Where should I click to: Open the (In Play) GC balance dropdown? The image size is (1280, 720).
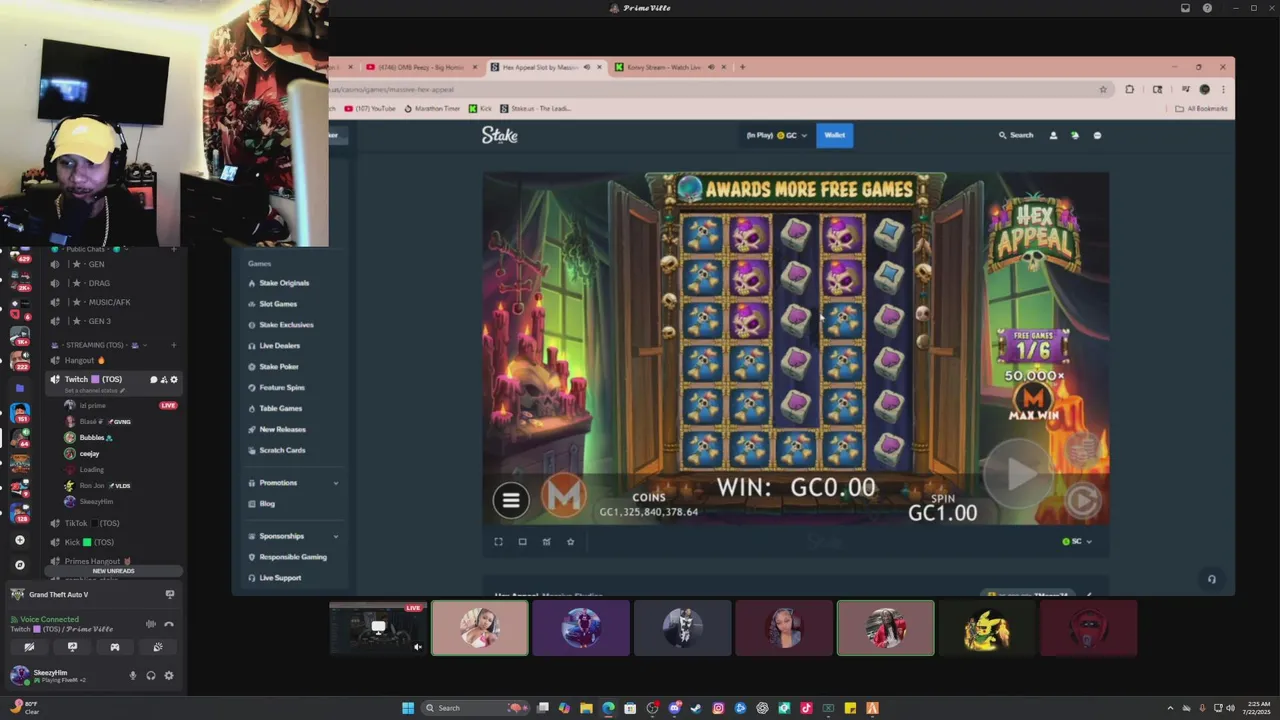pyautogui.click(x=776, y=135)
